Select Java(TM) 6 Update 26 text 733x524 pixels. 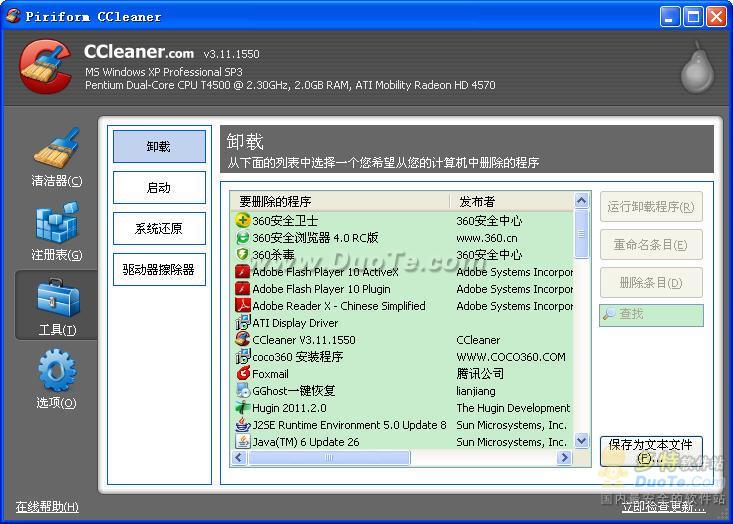click(x=306, y=442)
